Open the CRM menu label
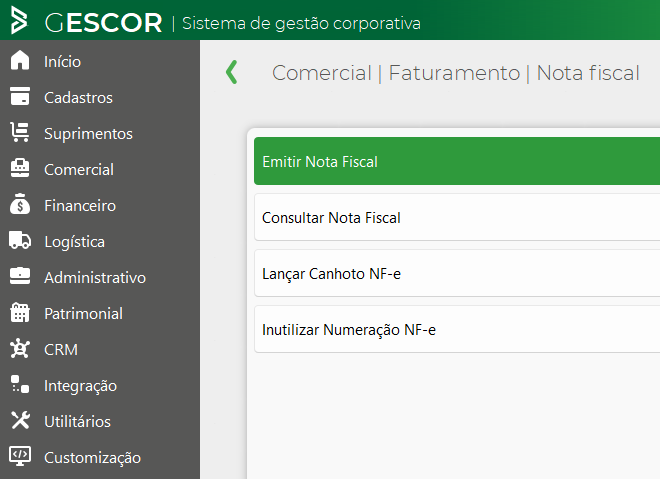 pyautogui.click(x=61, y=350)
